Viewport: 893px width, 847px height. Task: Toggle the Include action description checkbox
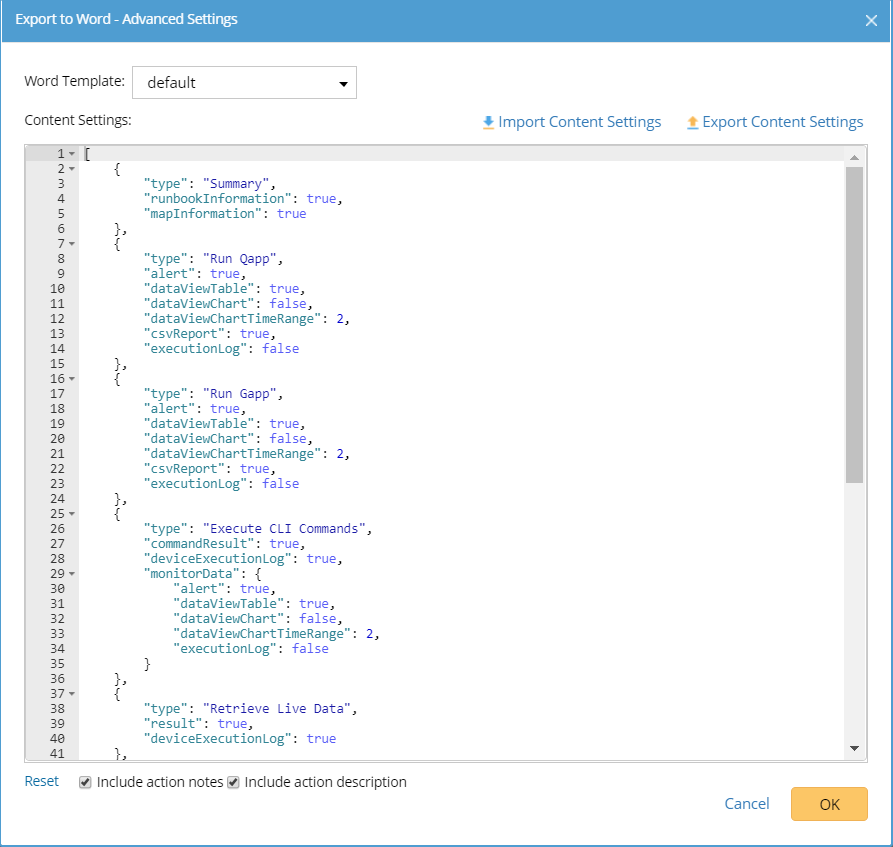[x=233, y=782]
